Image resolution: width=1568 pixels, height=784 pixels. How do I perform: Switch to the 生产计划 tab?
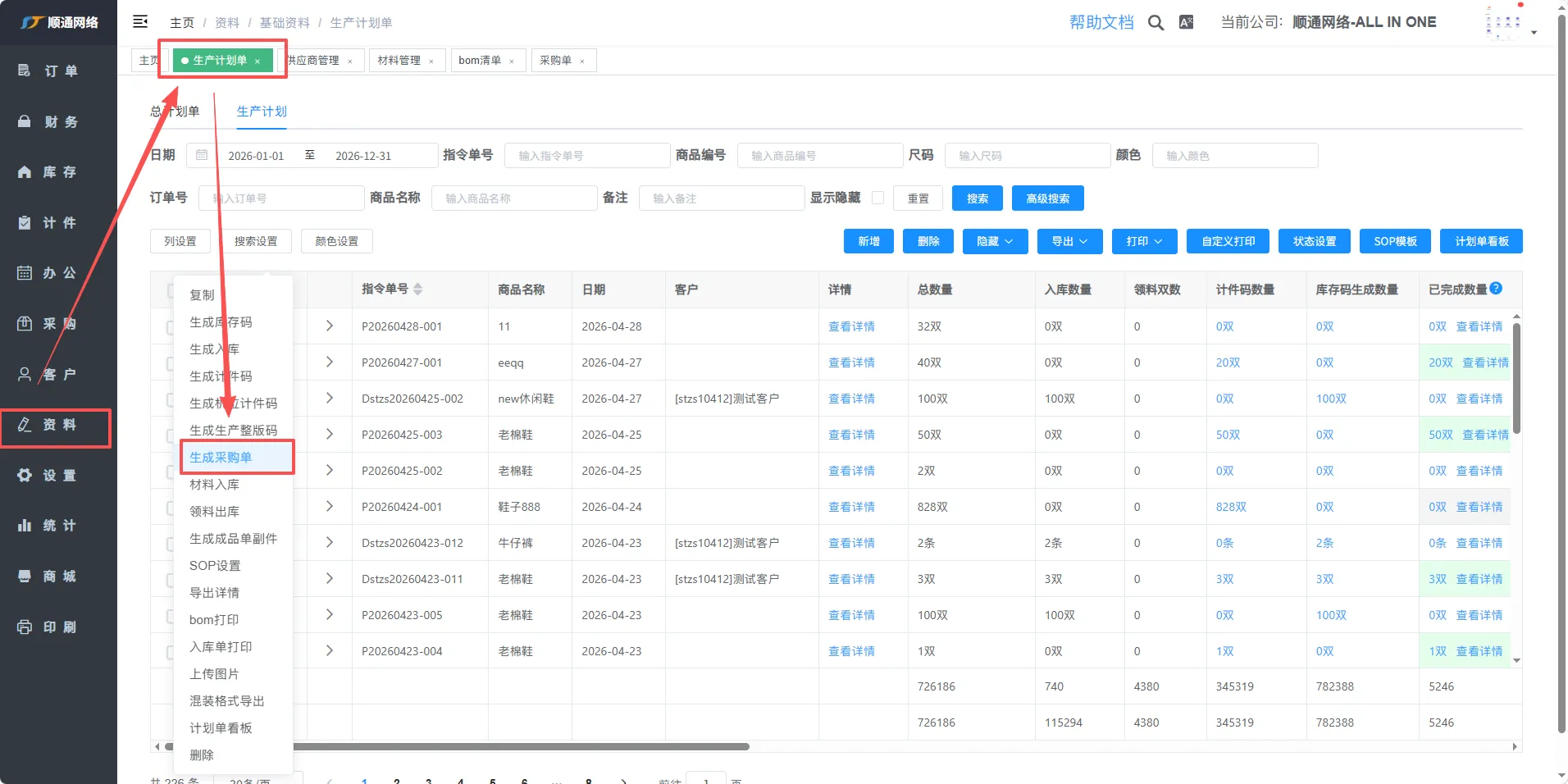pos(262,112)
